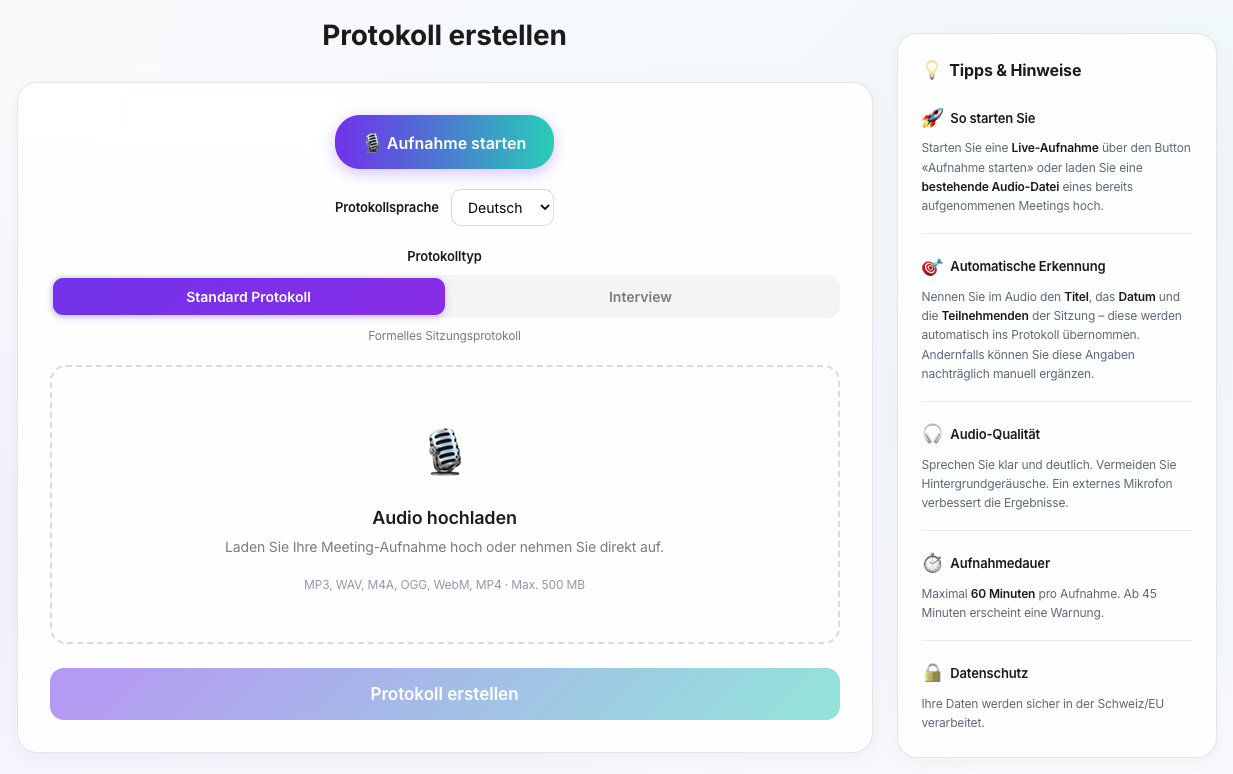Click the headphones icon beside Audio-Qualität

pyautogui.click(x=932, y=434)
